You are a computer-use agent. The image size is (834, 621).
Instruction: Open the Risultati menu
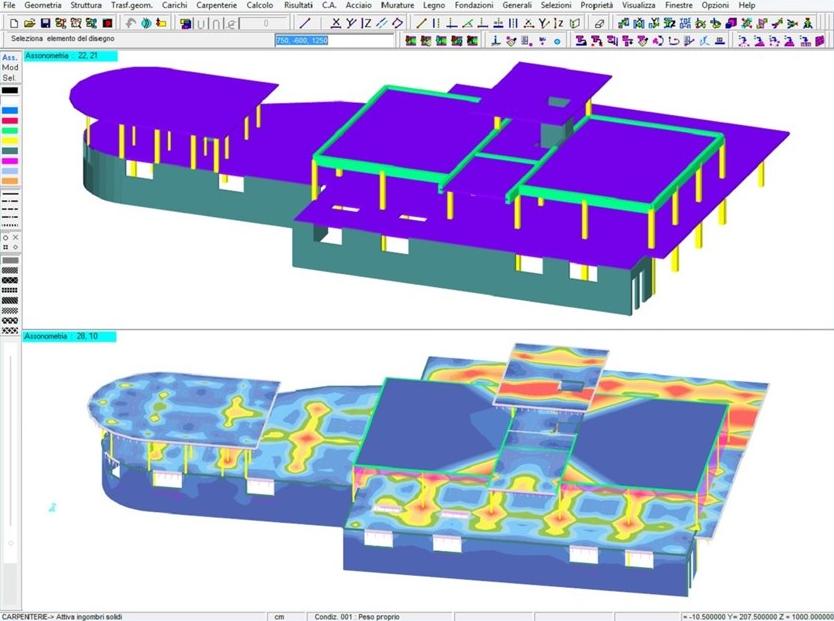[298, 6]
